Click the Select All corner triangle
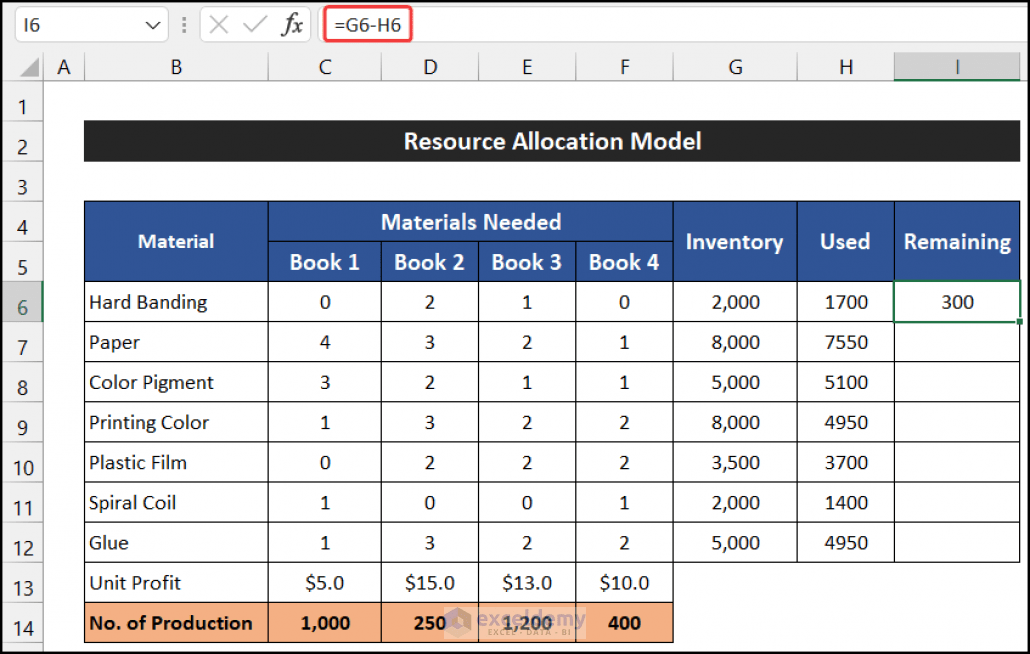 pos(29,67)
